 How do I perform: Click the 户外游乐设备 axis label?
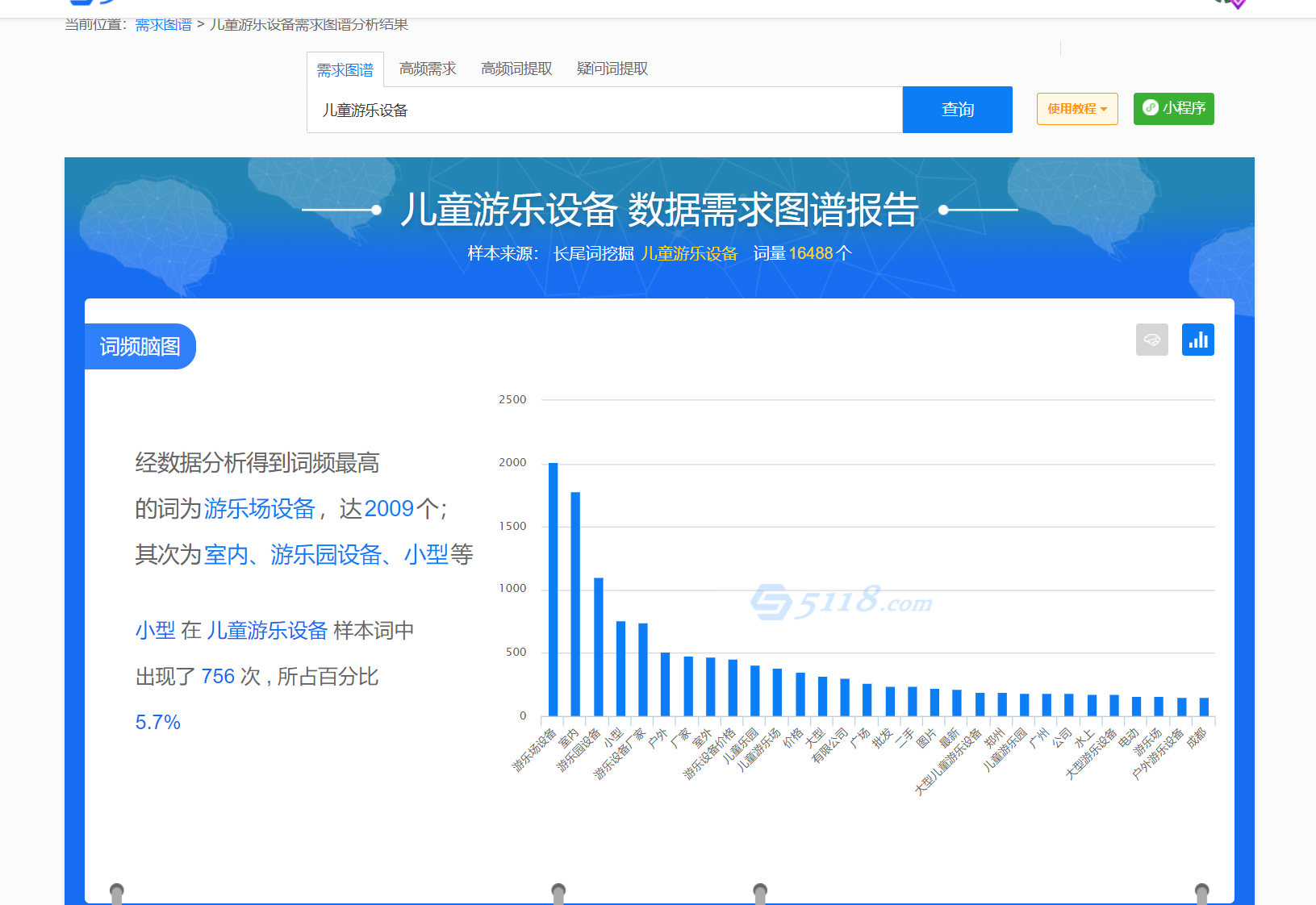[x=1158, y=753]
